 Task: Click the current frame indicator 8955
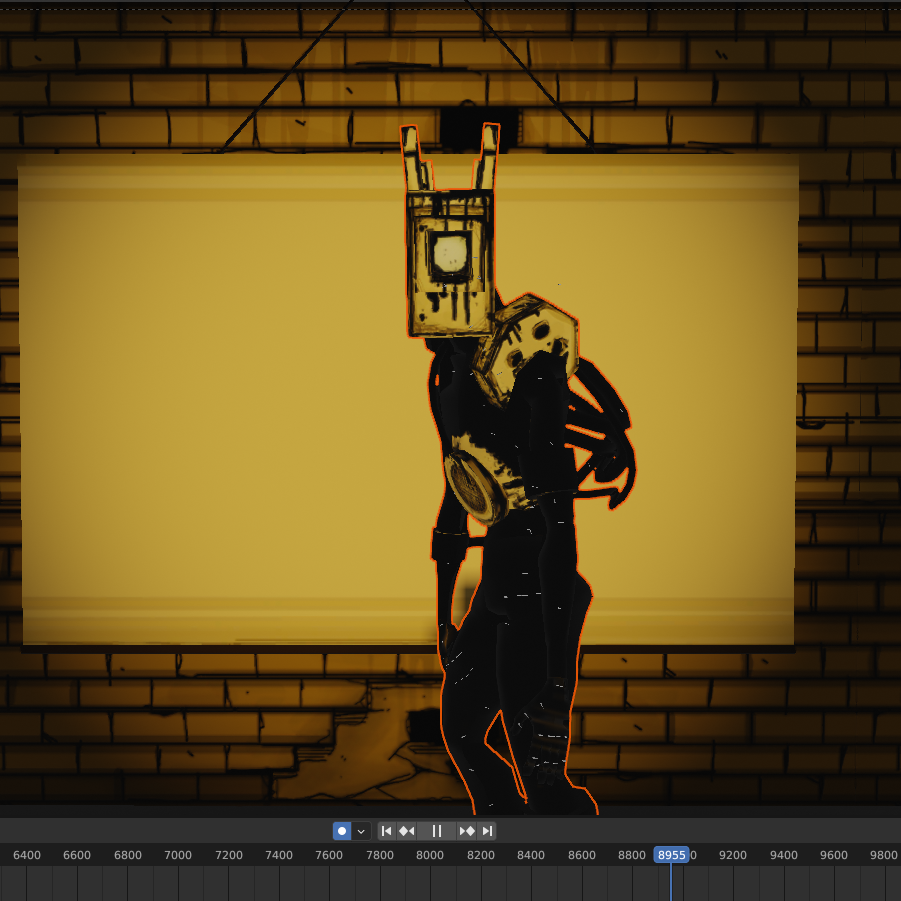tap(671, 855)
